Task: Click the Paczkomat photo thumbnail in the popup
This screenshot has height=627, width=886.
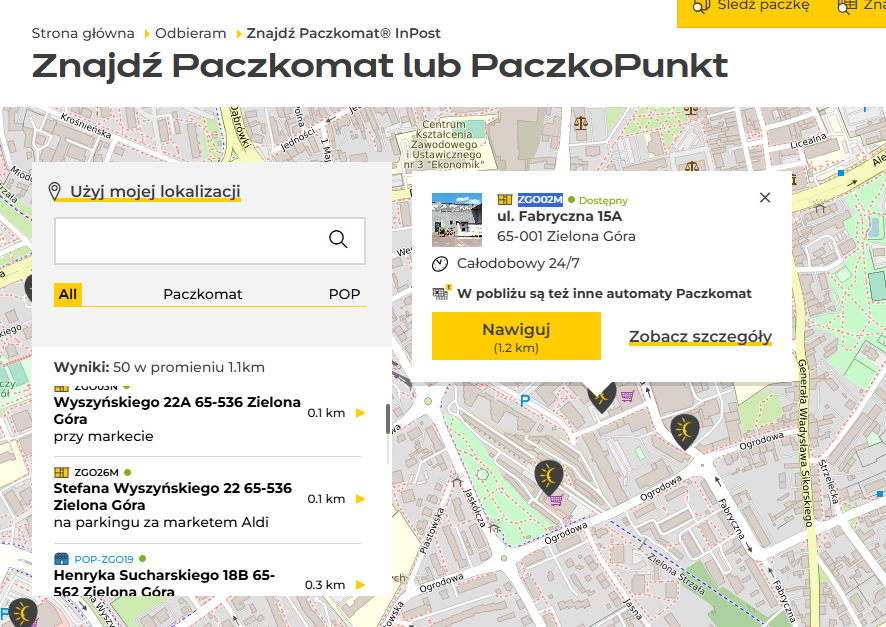Action: coord(457,219)
